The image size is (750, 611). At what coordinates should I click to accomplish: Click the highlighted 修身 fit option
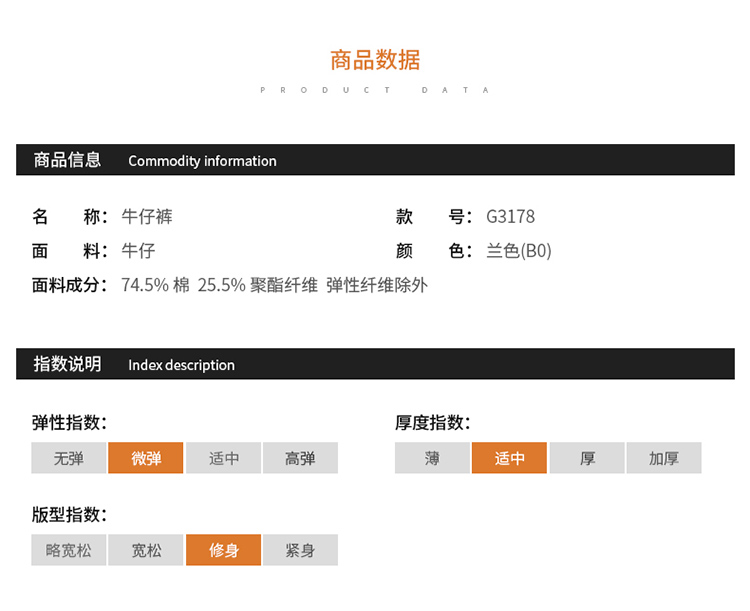(224, 550)
